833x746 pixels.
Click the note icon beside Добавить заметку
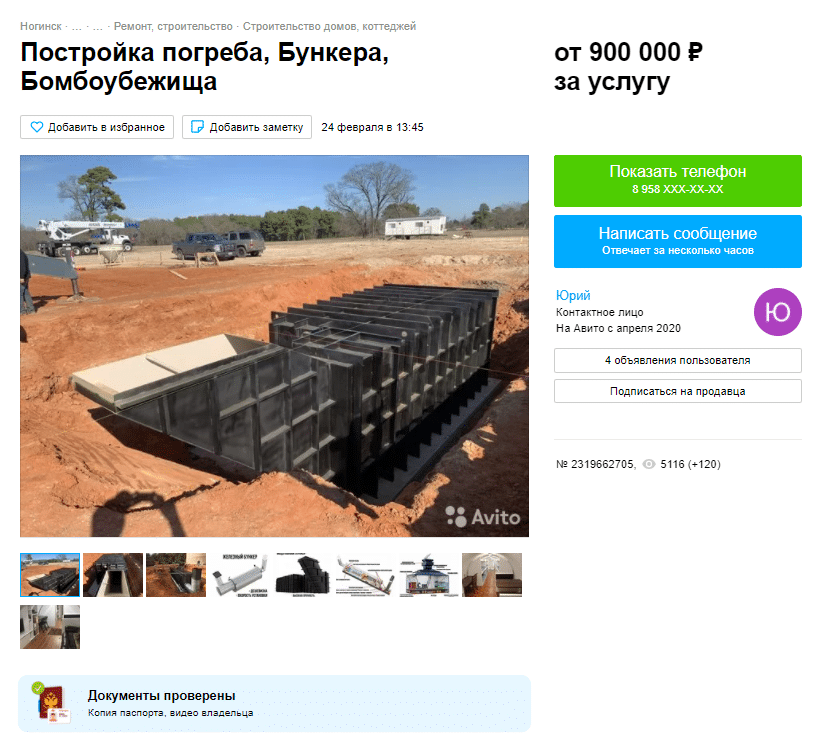(197, 128)
